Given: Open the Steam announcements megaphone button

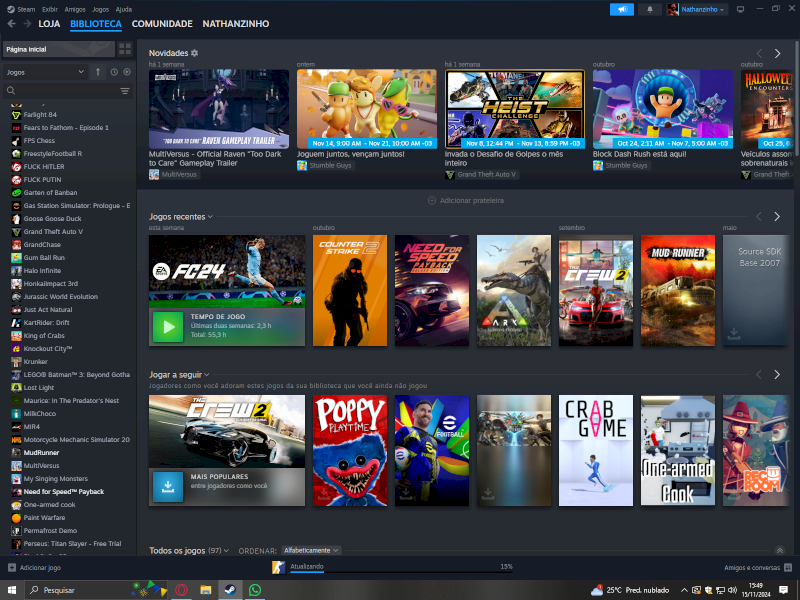Looking at the screenshot, I should pos(621,9).
